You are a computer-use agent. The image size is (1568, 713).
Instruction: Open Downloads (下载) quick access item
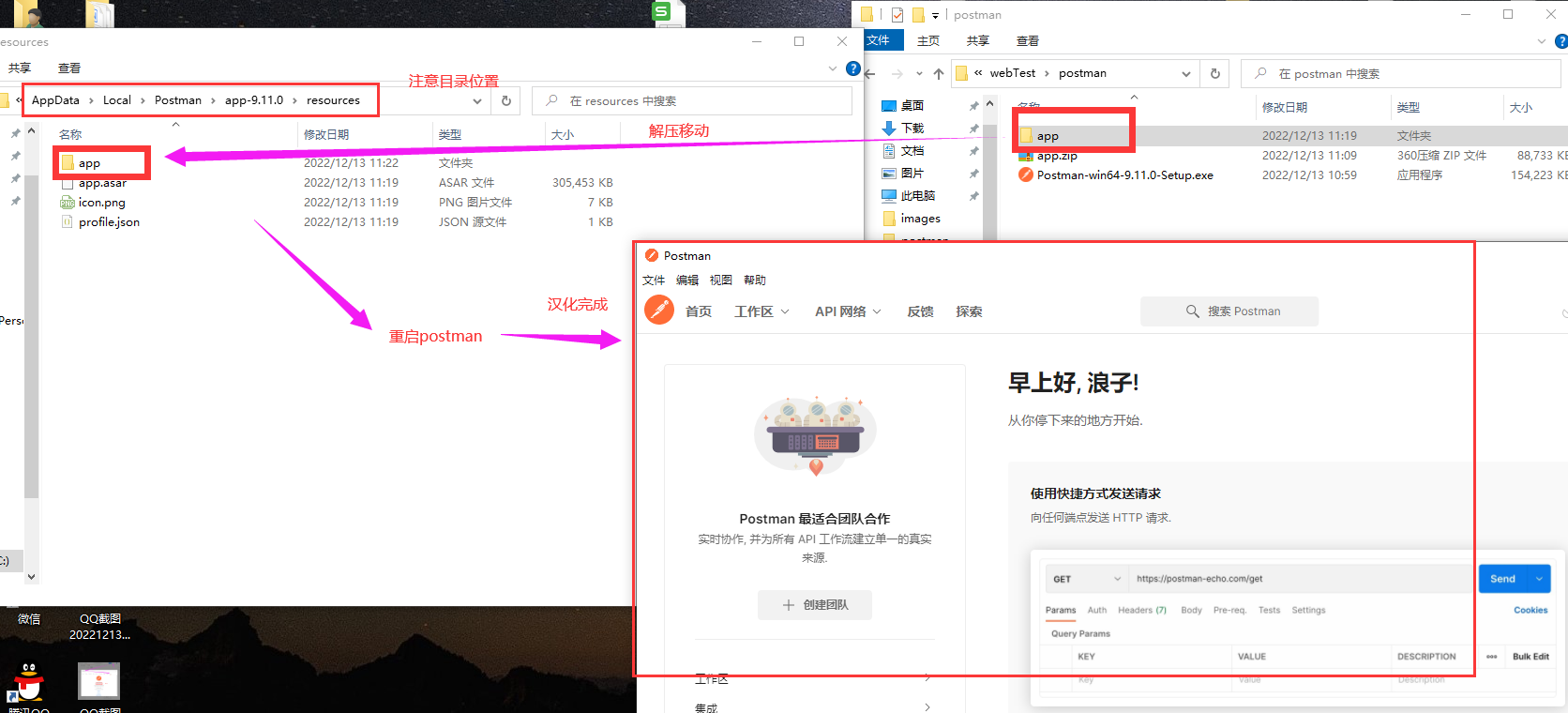pyautogui.click(x=903, y=129)
